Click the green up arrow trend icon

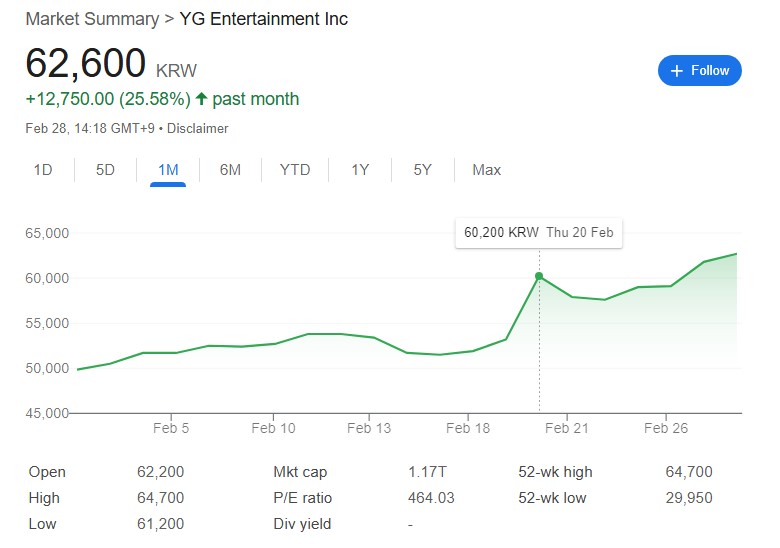[x=202, y=99]
